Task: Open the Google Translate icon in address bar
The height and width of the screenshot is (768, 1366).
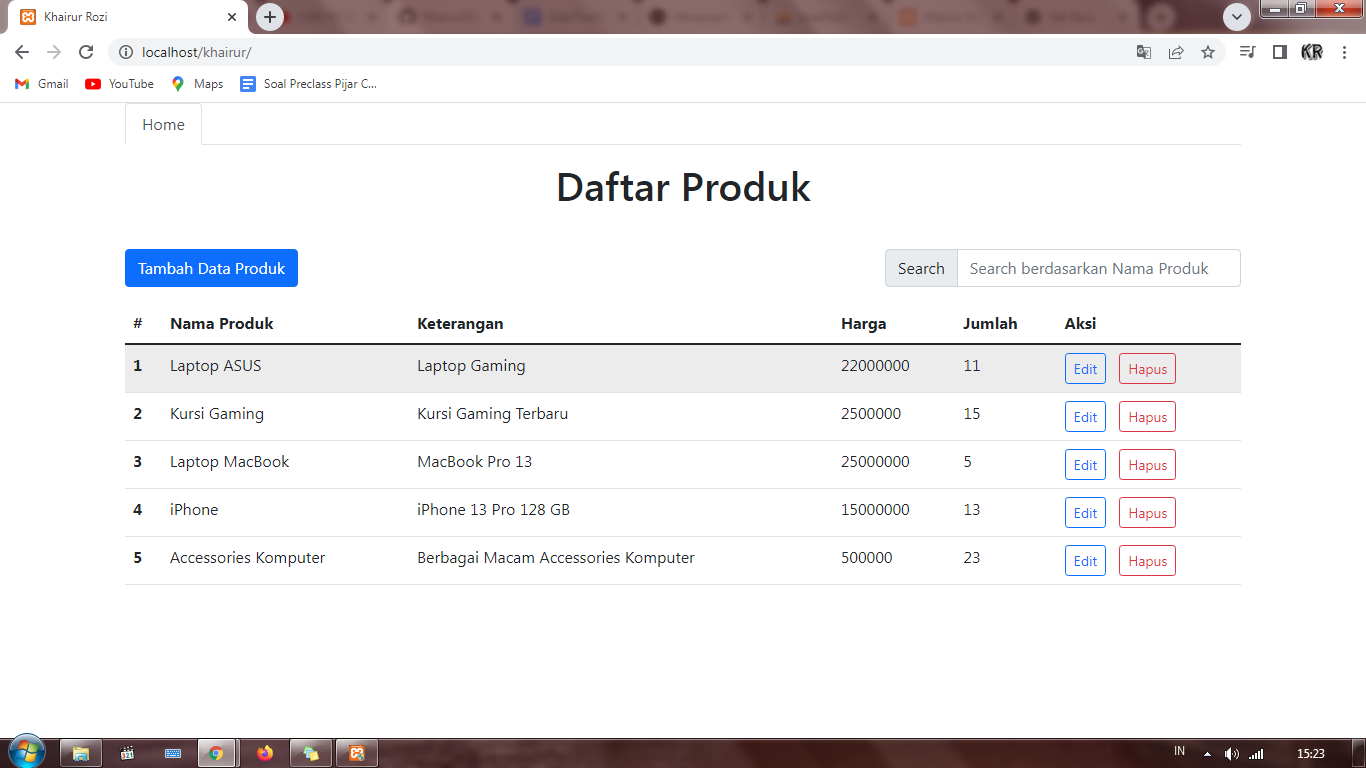Action: 1143,52
